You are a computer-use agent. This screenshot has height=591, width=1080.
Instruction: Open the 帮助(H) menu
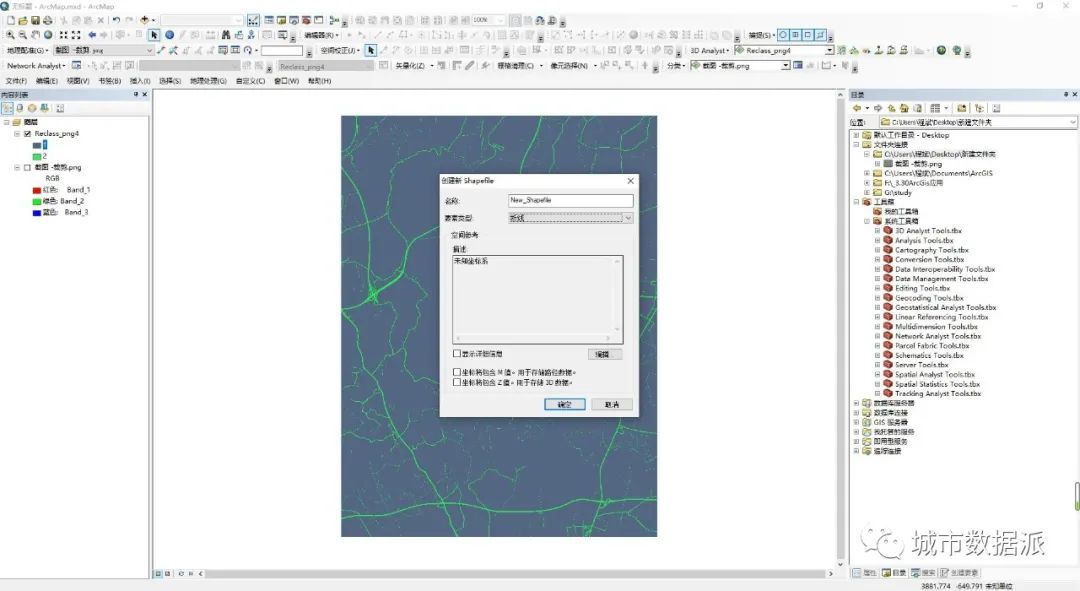coord(320,81)
